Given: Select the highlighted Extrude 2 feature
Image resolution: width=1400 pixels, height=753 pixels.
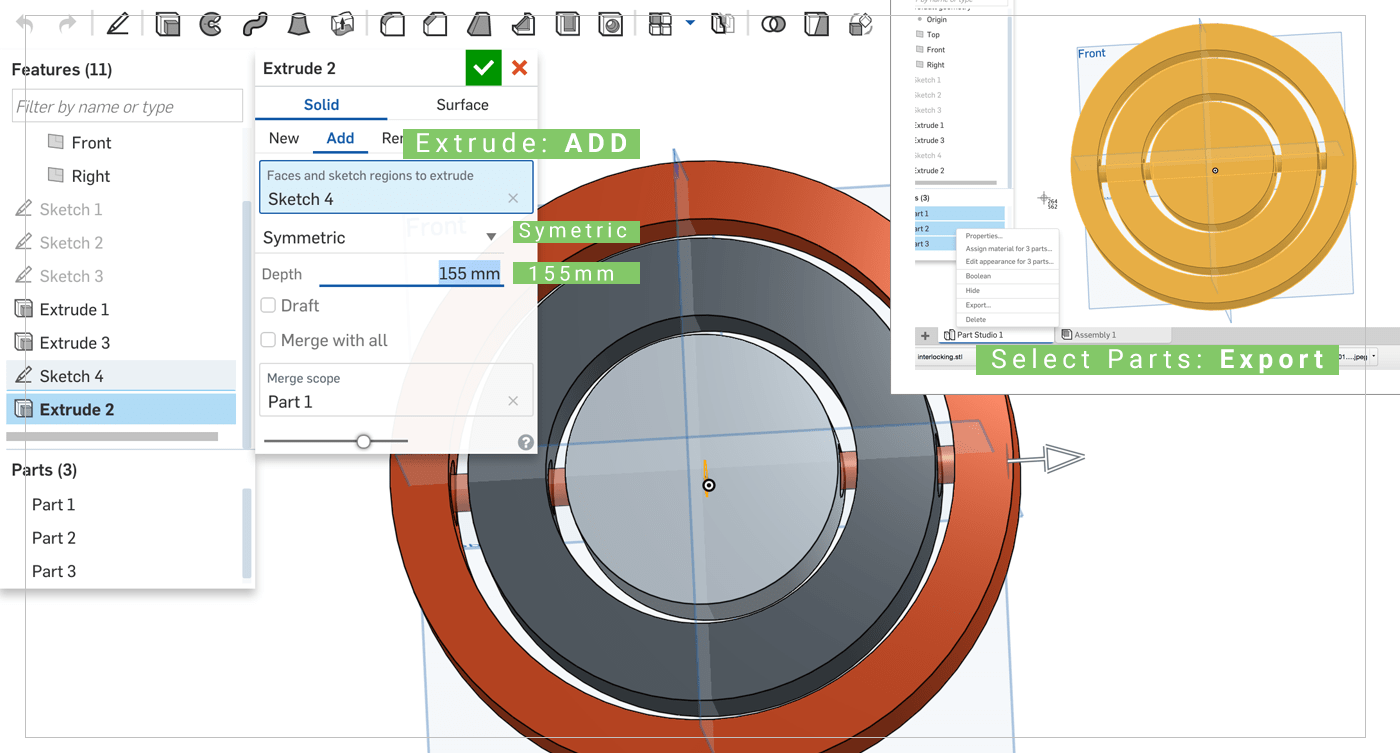Looking at the screenshot, I should point(121,409).
